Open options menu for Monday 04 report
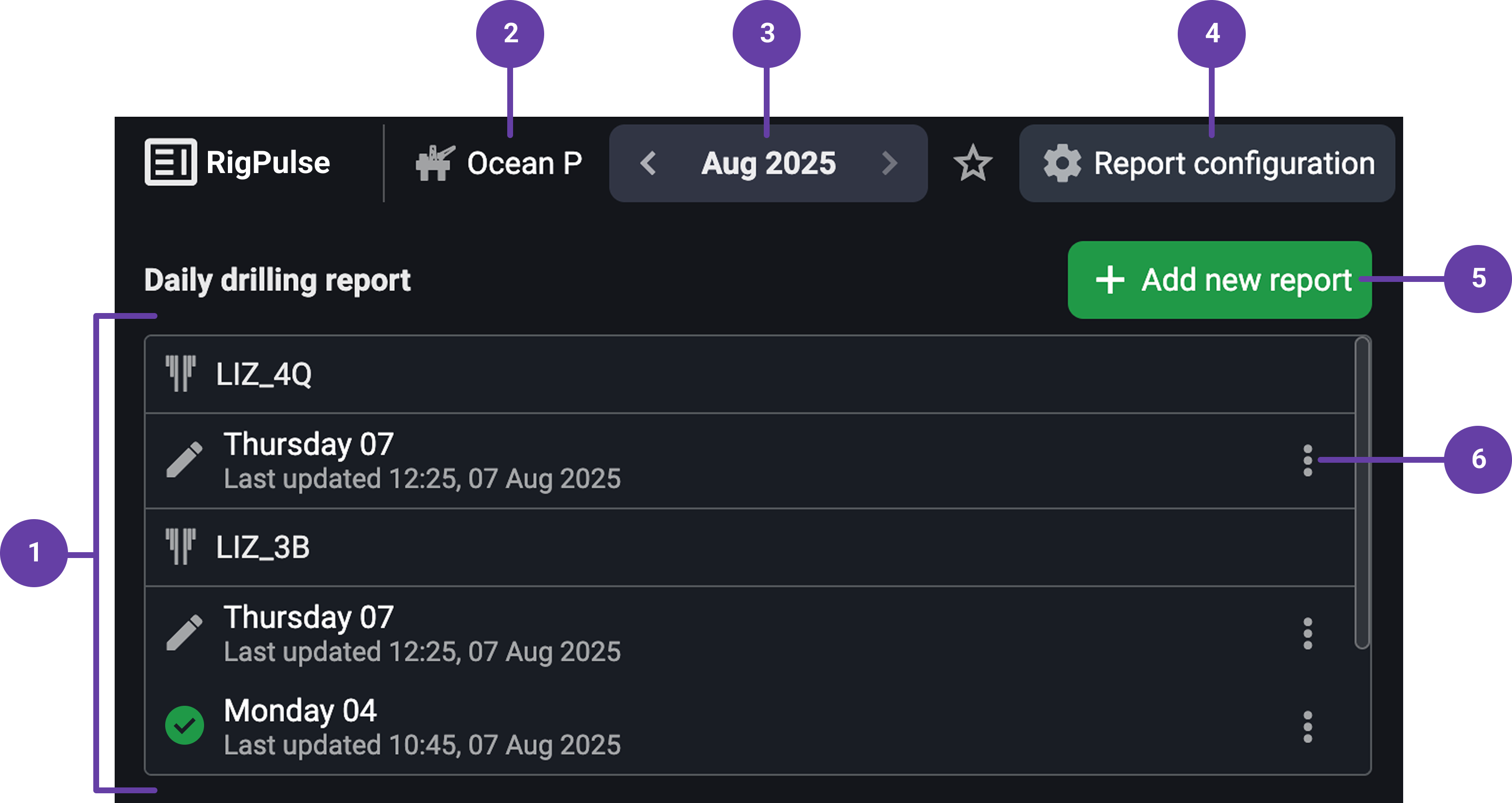Image resolution: width=1512 pixels, height=803 pixels. 1308,727
